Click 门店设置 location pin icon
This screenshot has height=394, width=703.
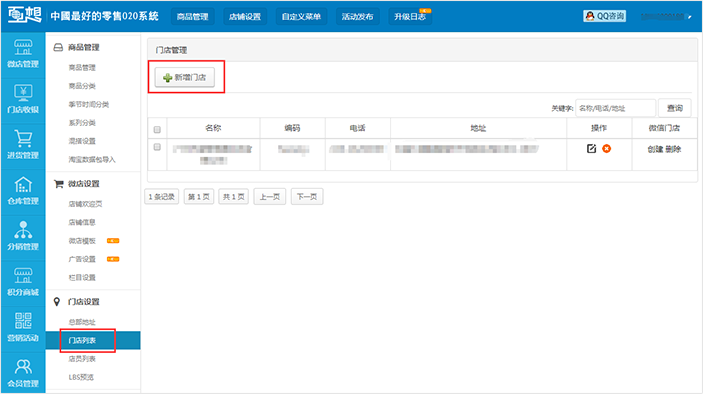point(57,302)
